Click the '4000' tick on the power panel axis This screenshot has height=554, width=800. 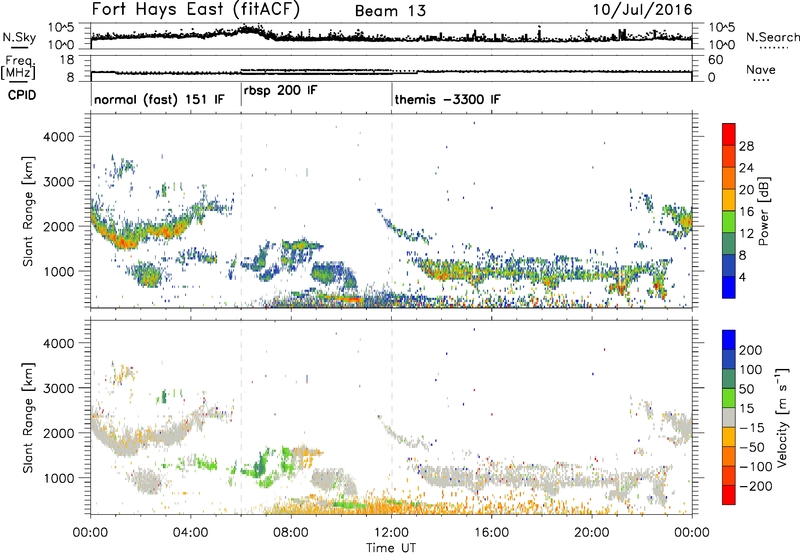coord(59,137)
